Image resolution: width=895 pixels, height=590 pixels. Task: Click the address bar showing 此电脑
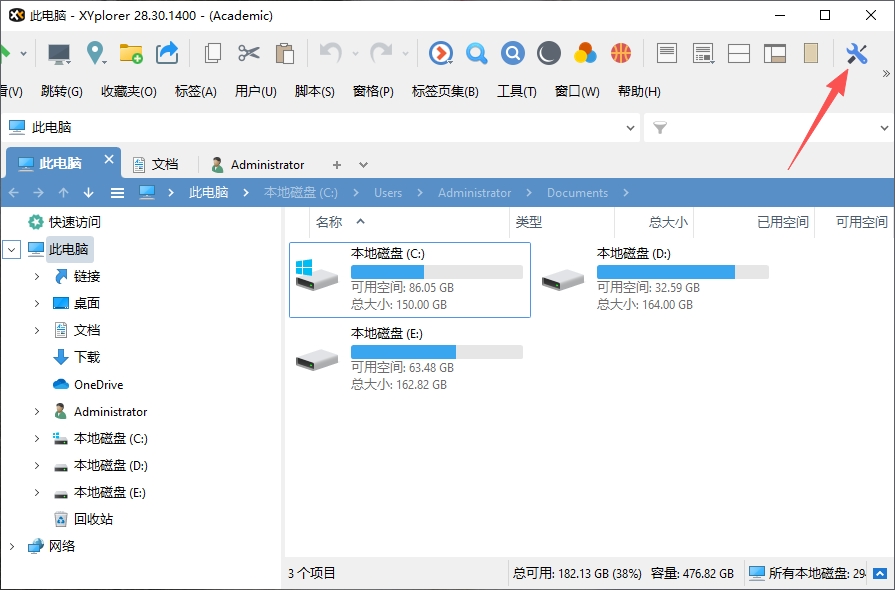320,128
